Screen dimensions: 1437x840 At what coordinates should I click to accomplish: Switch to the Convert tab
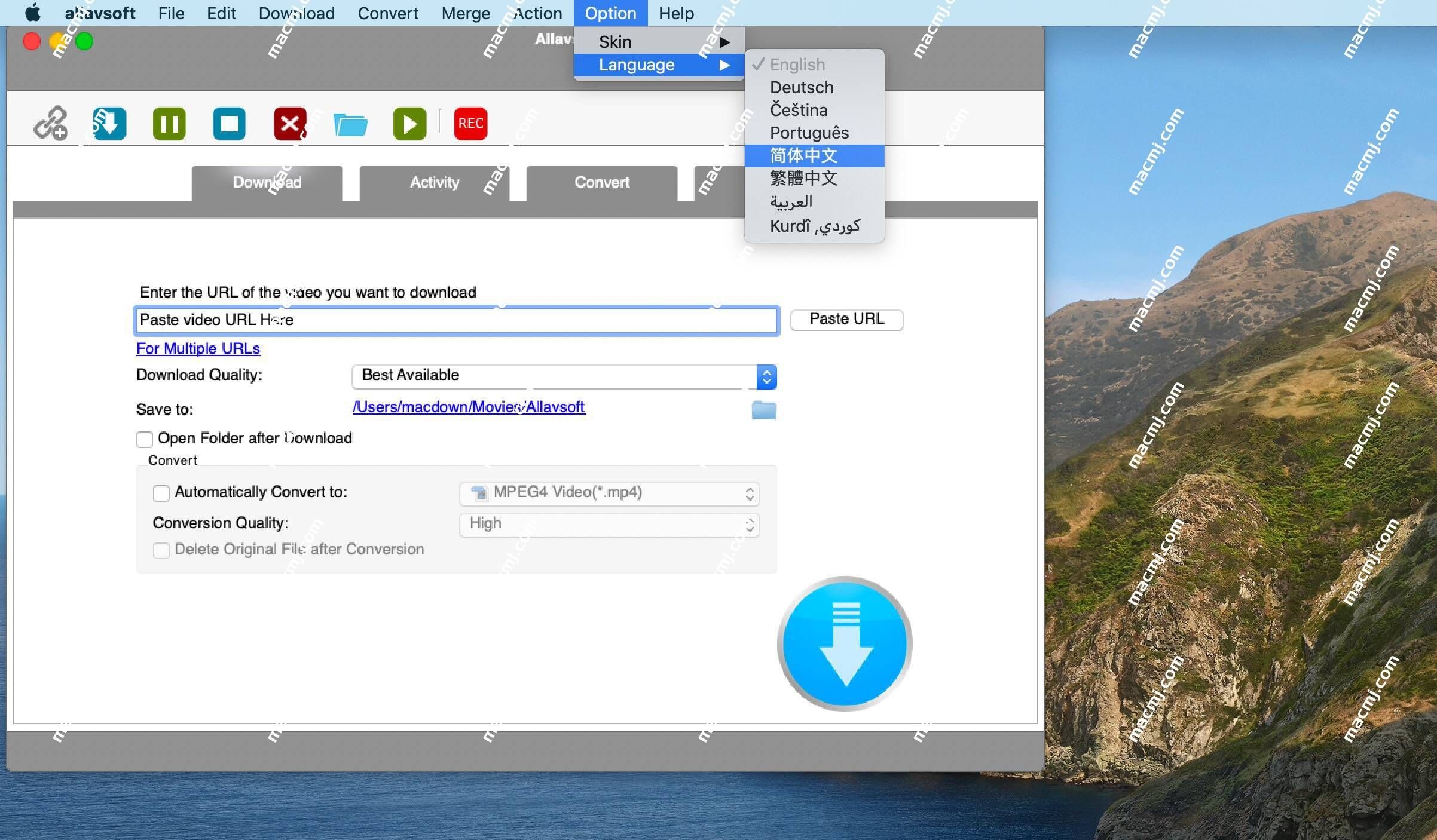tap(602, 183)
